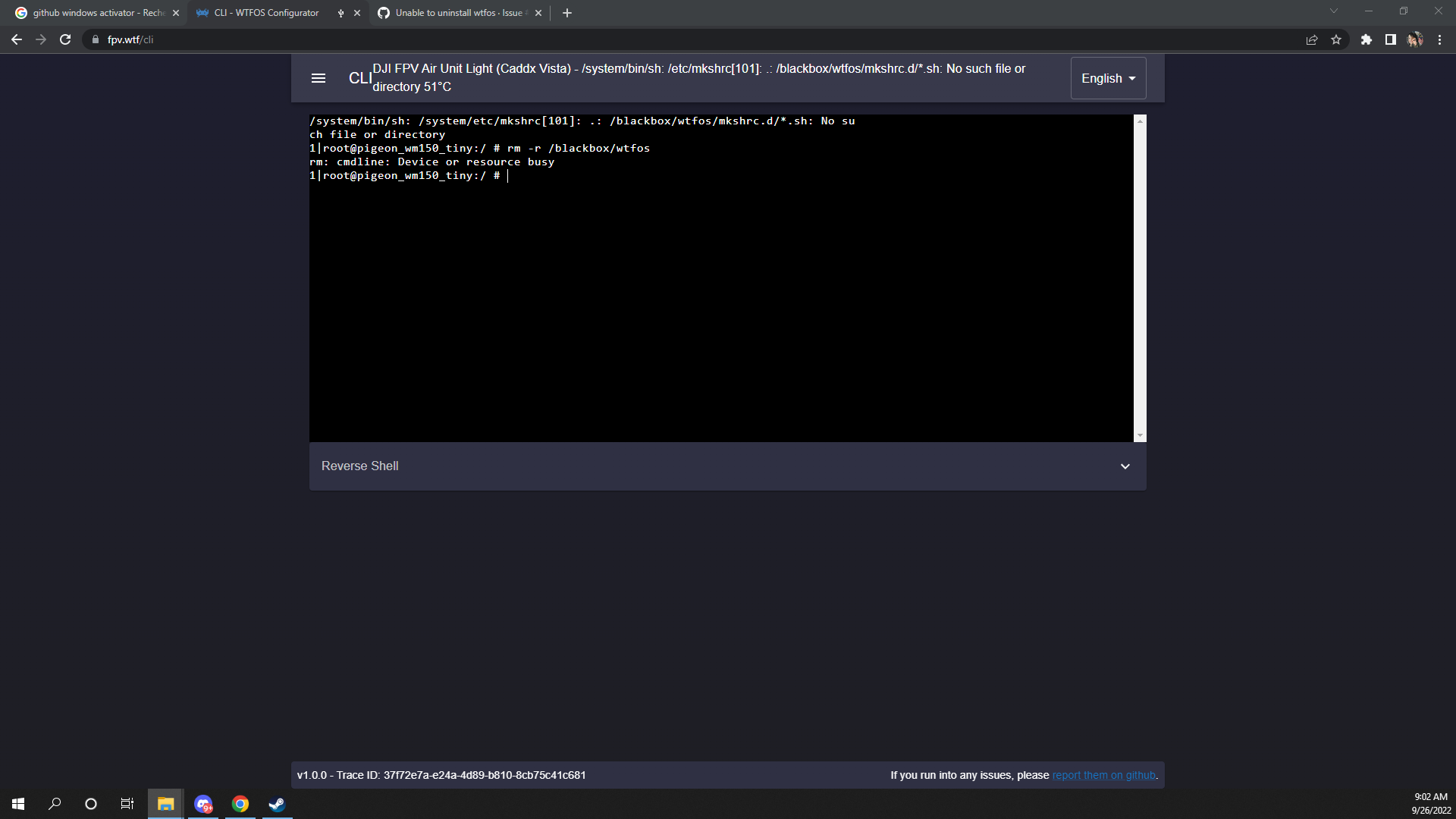Click the forward navigation arrow
The image size is (1456, 819).
(x=40, y=39)
